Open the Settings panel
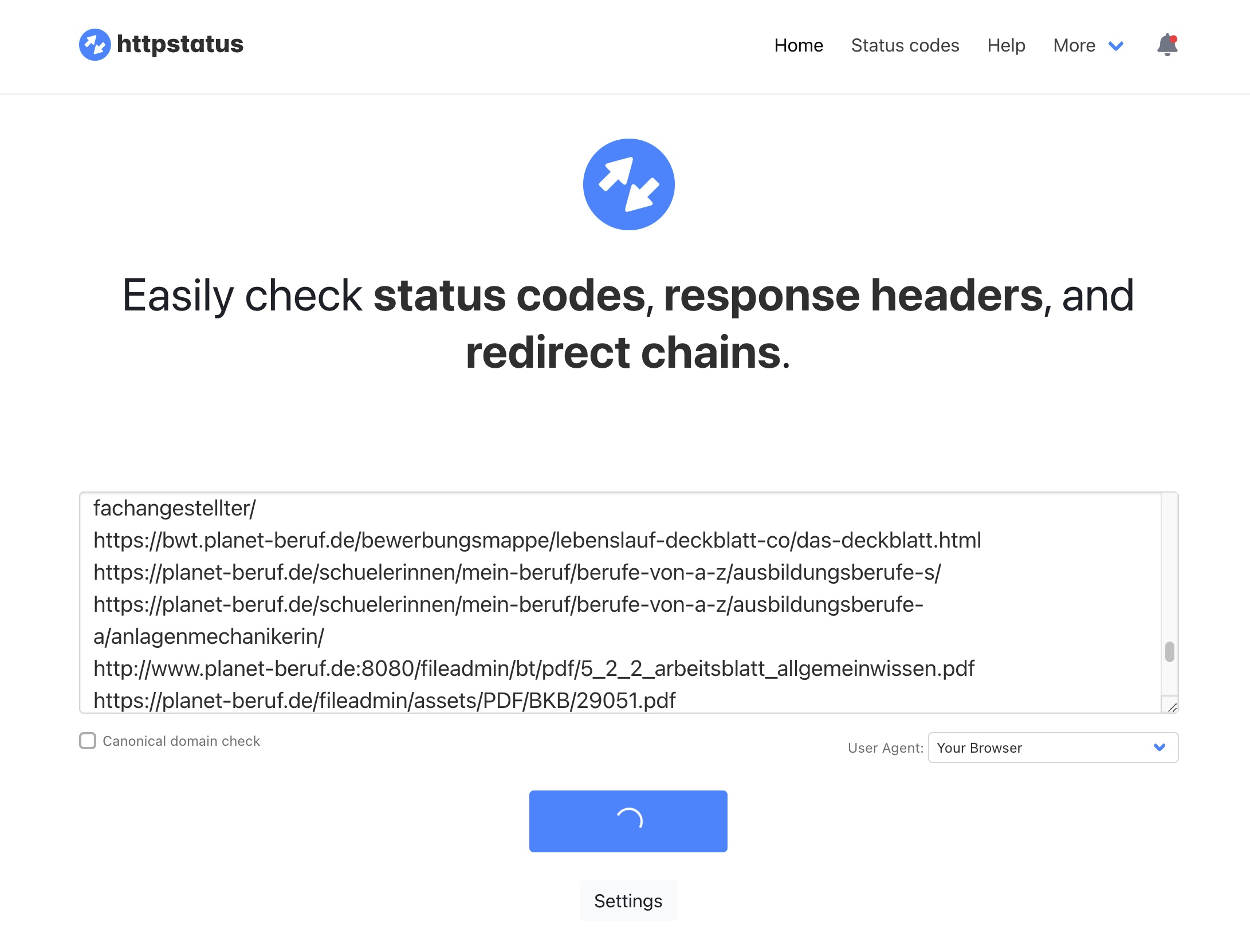The width and height of the screenshot is (1250, 952). tap(628, 901)
